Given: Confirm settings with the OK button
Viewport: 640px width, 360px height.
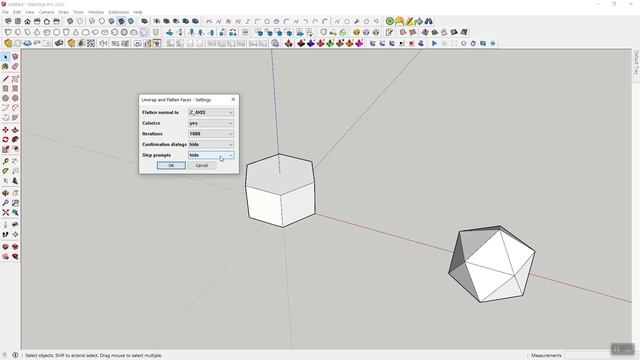Looking at the screenshot, I should tap(171, 165).
